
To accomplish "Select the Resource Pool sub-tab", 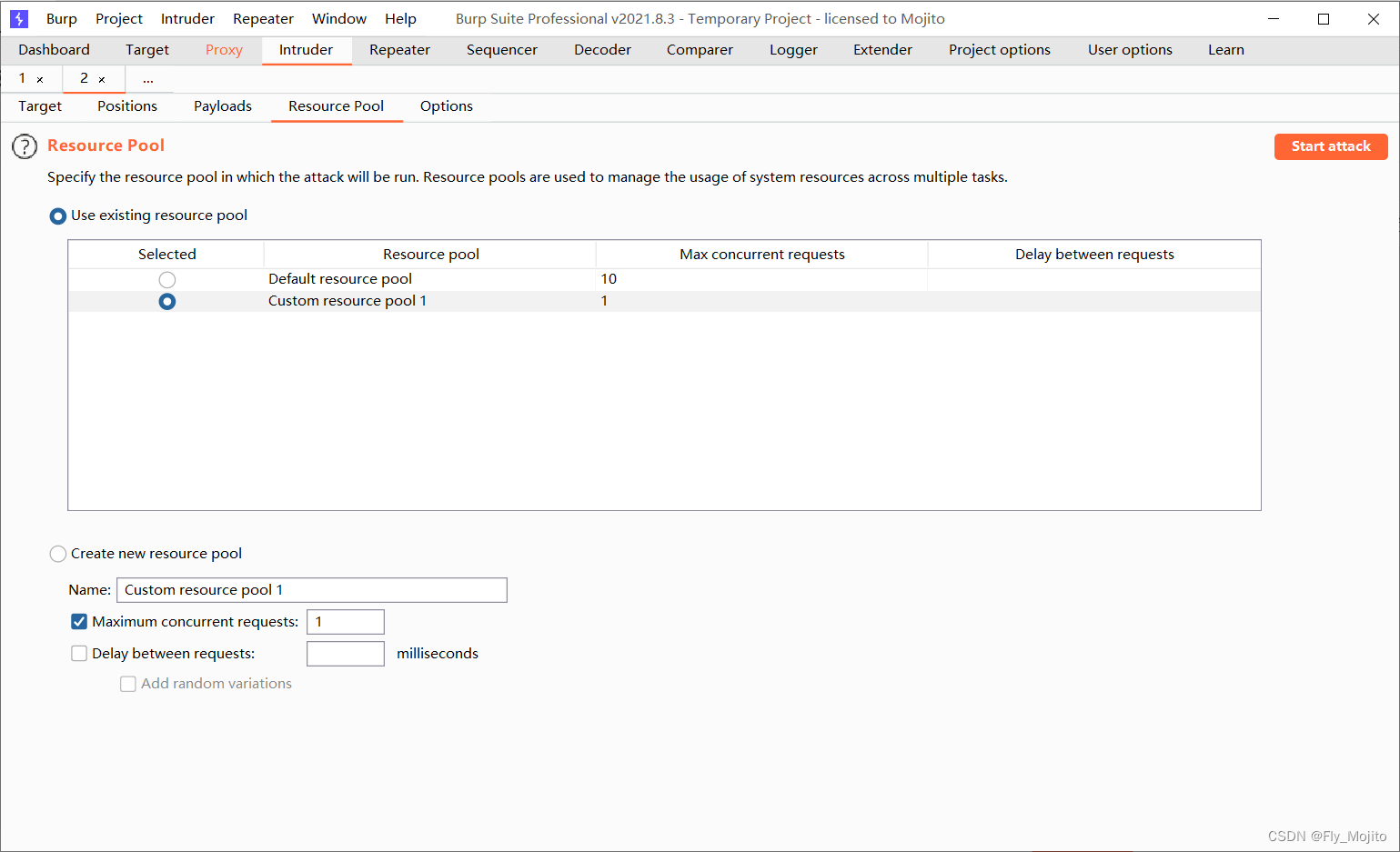I will tap(337, 106).
